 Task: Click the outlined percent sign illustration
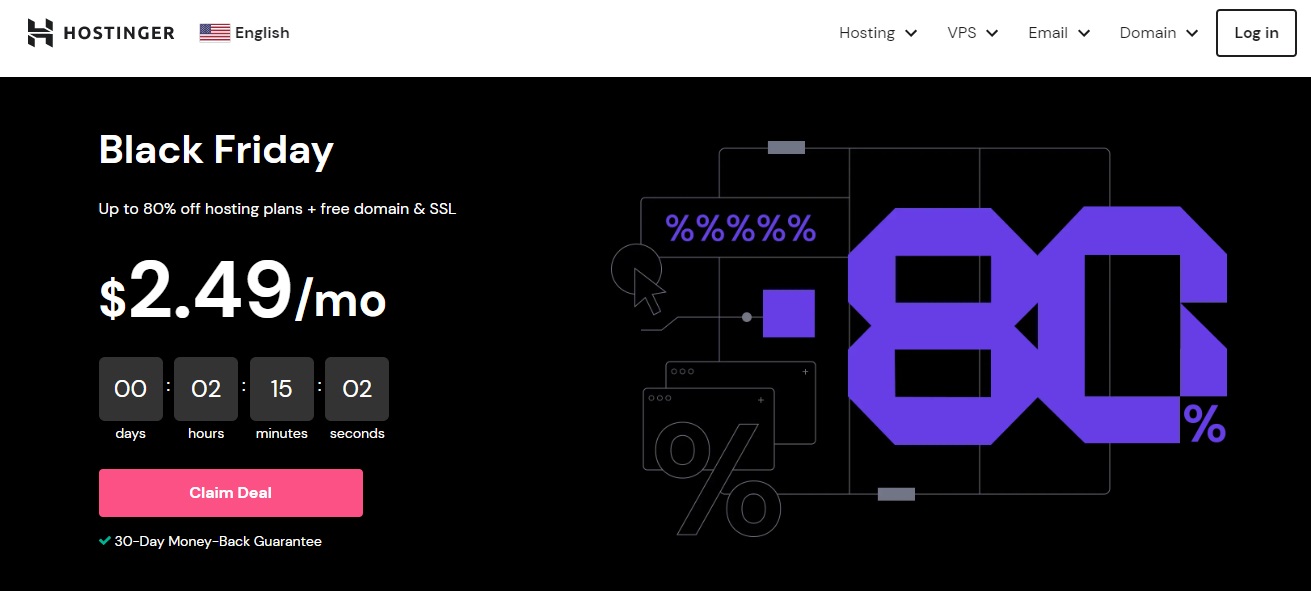click(717, 477)
